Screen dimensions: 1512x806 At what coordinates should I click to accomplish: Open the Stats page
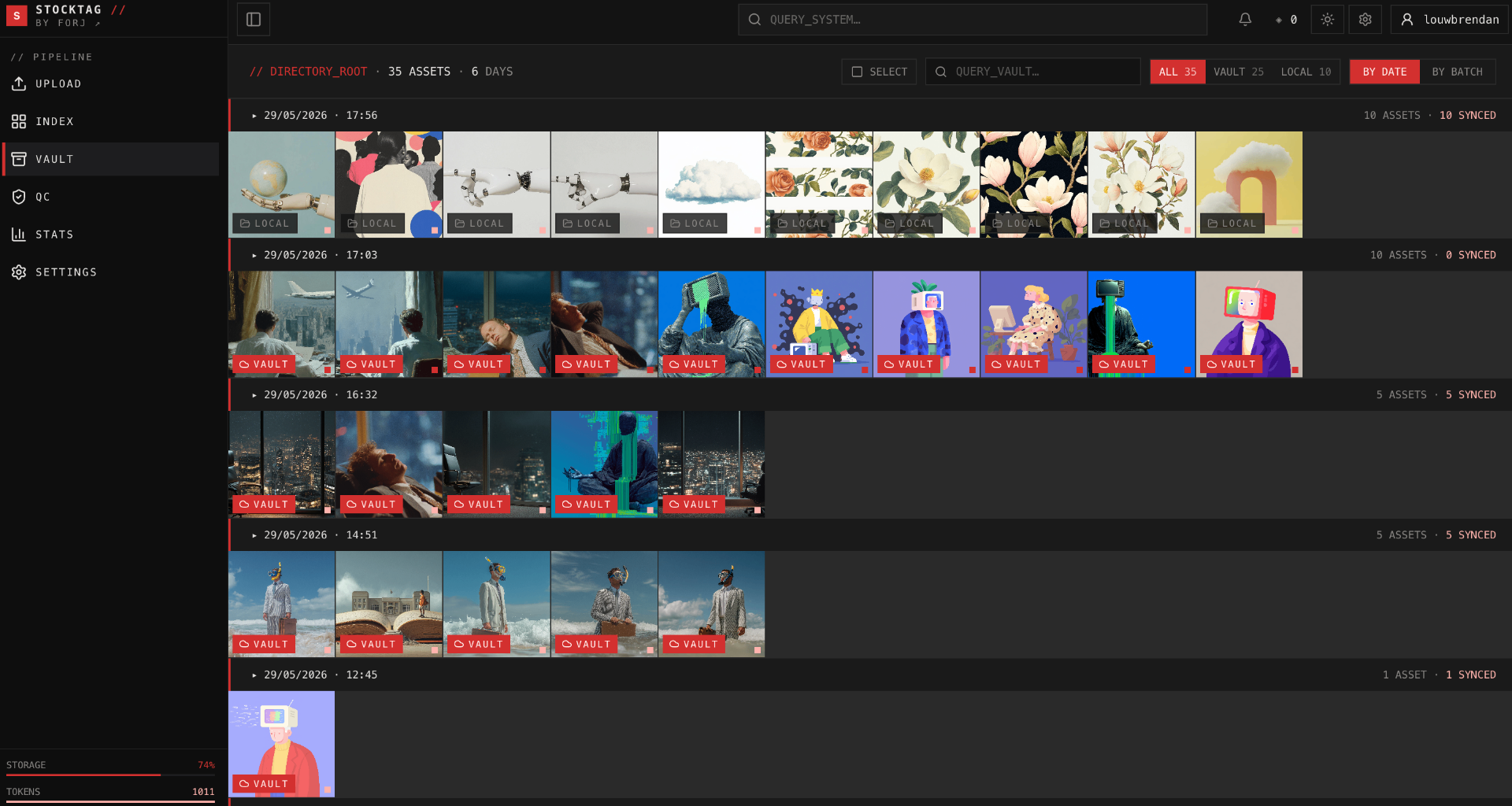(110, 235)
